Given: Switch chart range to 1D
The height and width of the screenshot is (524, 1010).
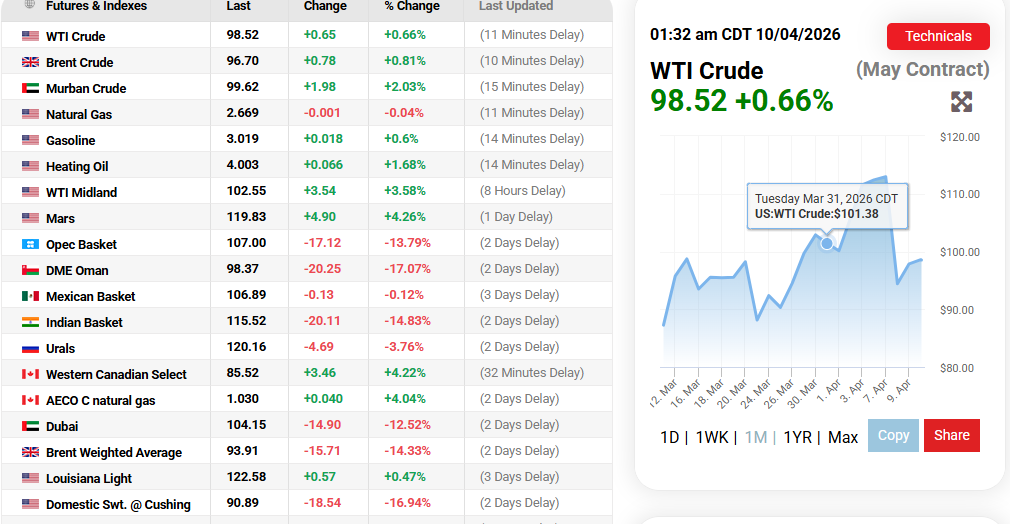Looking at the screenshot, I should 669,438.
